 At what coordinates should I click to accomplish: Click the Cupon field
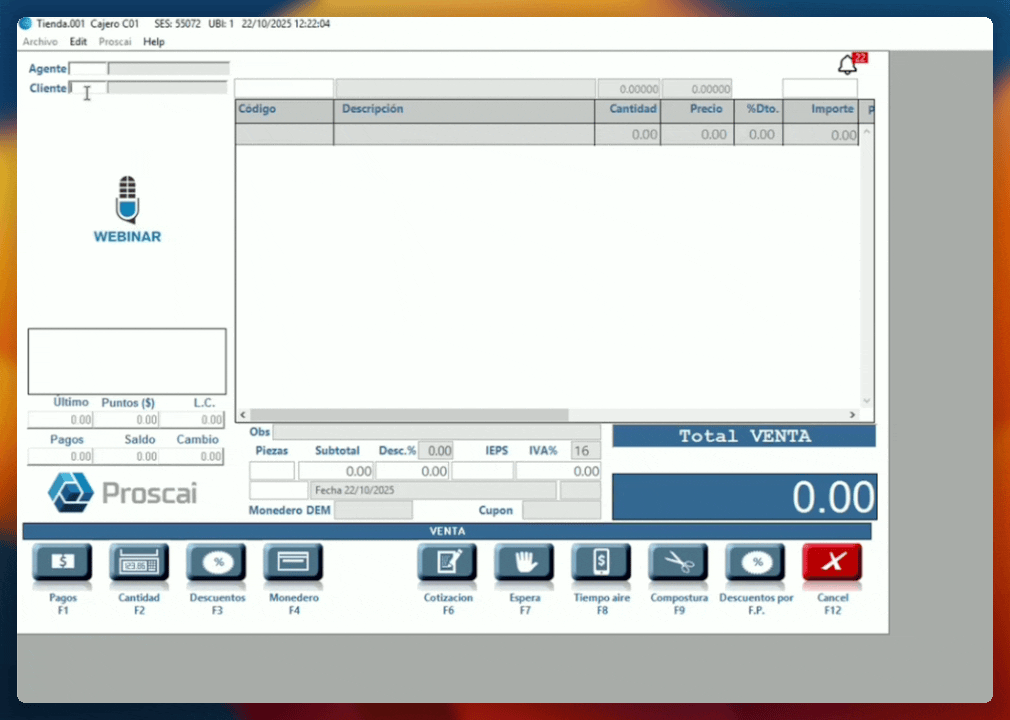point(562,510)
